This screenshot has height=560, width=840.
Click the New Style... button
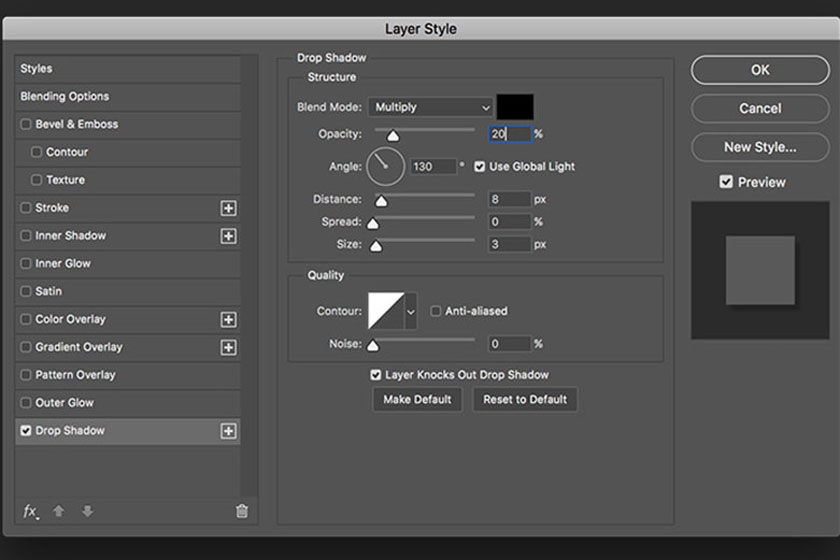[760, 147]
